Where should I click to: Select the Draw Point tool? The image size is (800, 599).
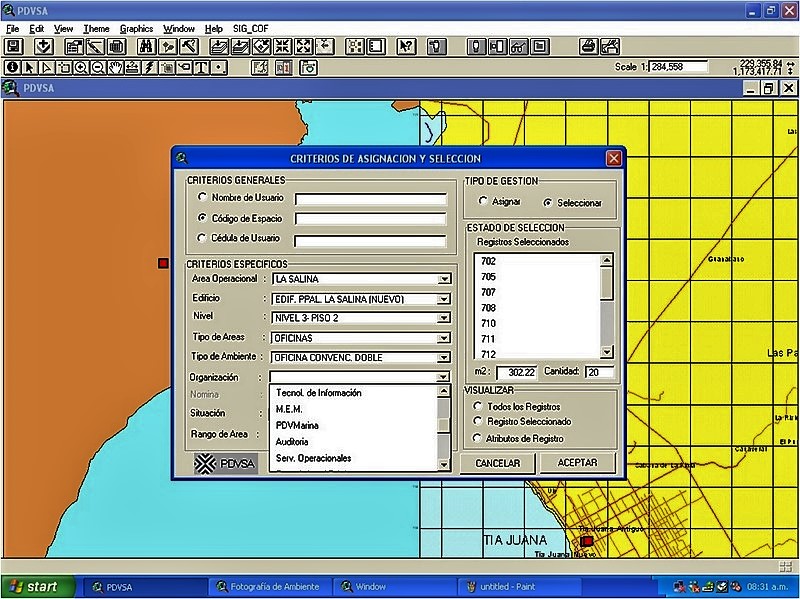pos(219,67)
